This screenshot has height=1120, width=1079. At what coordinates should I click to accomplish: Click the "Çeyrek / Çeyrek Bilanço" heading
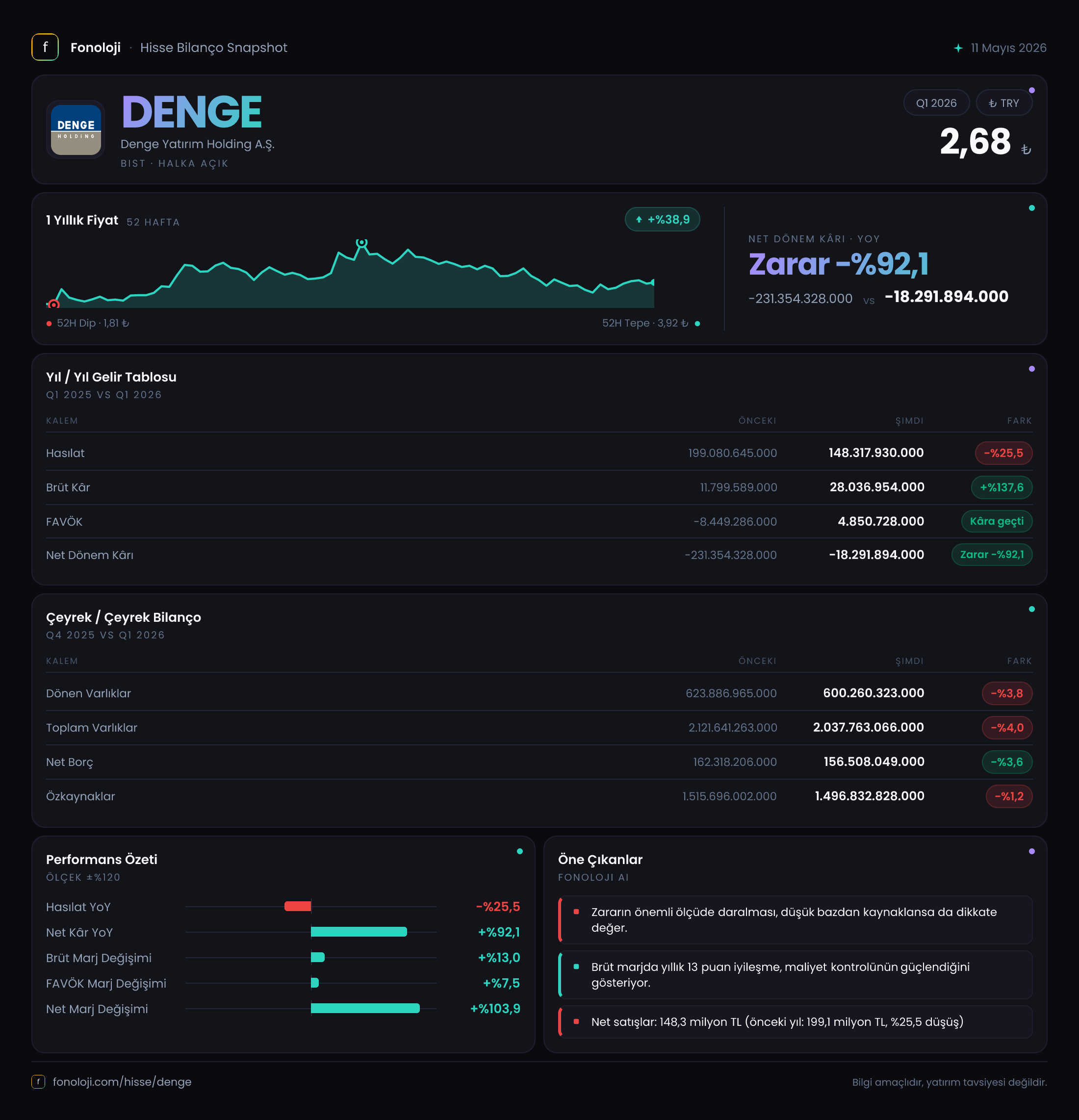click(x=124, y=617)
